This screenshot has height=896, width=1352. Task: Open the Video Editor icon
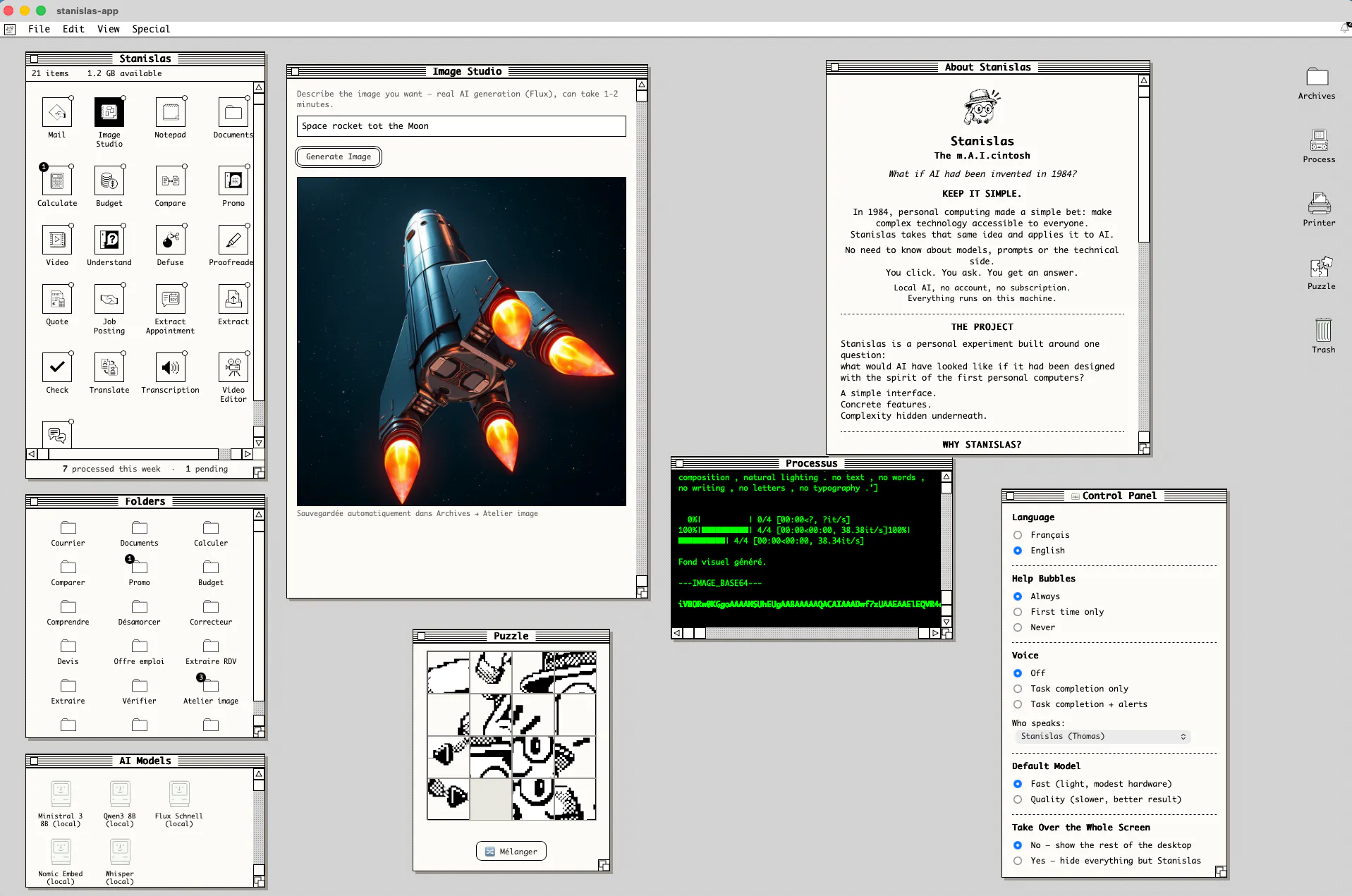tap(233, 367)
